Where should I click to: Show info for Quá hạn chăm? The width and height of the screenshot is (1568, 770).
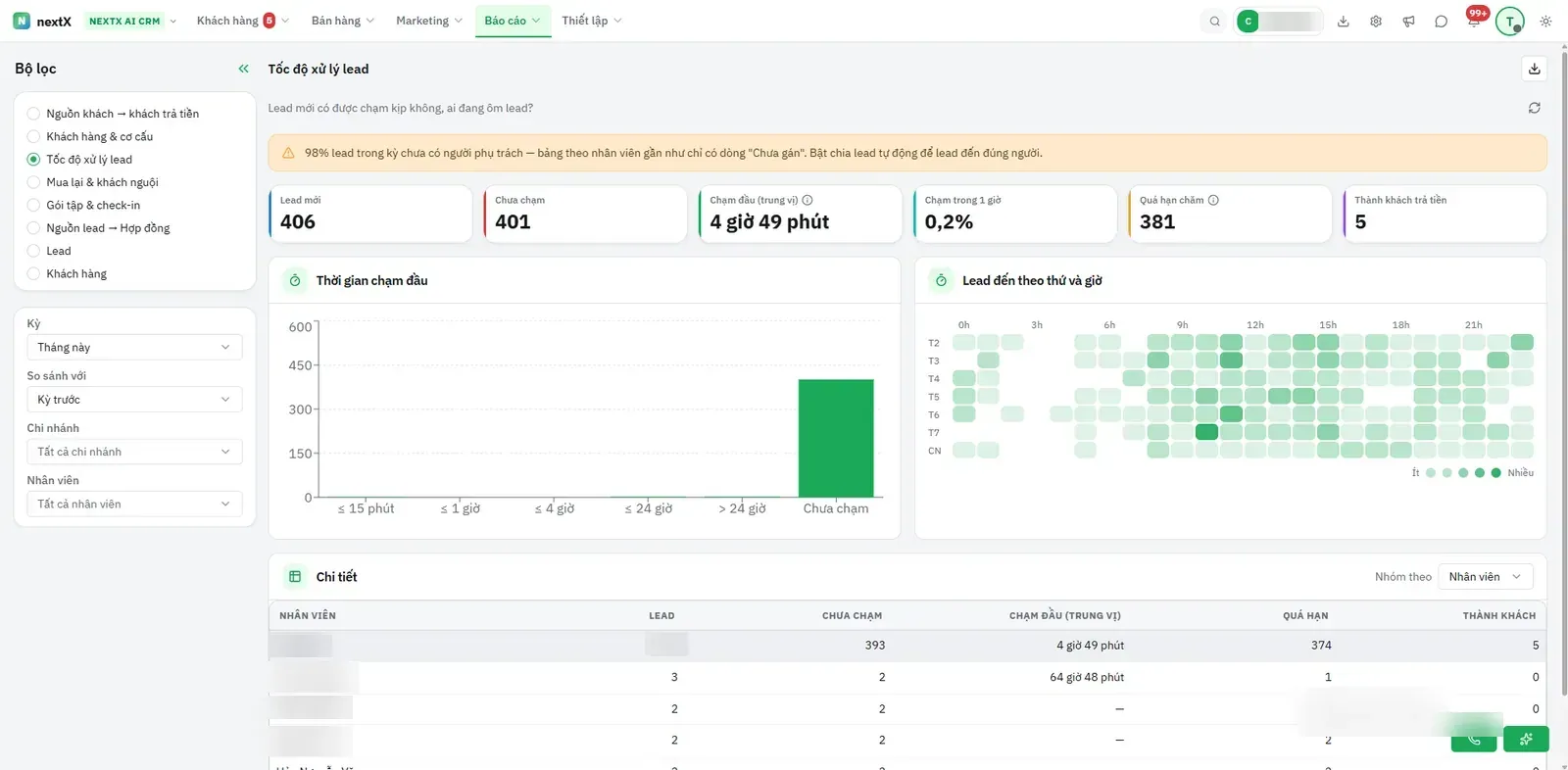(1213, 200)
